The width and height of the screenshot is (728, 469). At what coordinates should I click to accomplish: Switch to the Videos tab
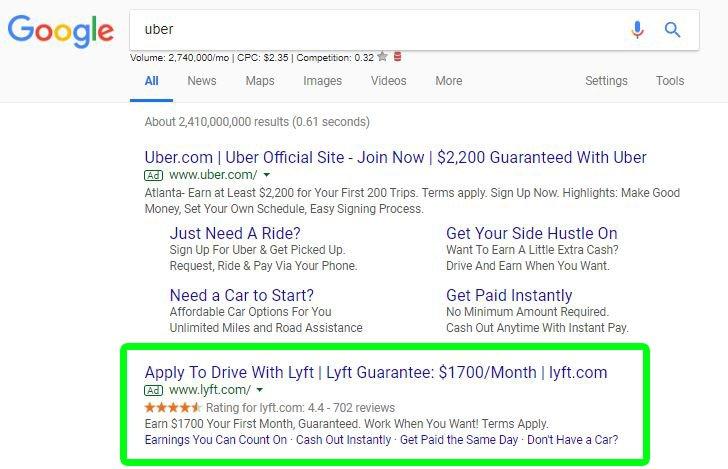click(388, 81)
